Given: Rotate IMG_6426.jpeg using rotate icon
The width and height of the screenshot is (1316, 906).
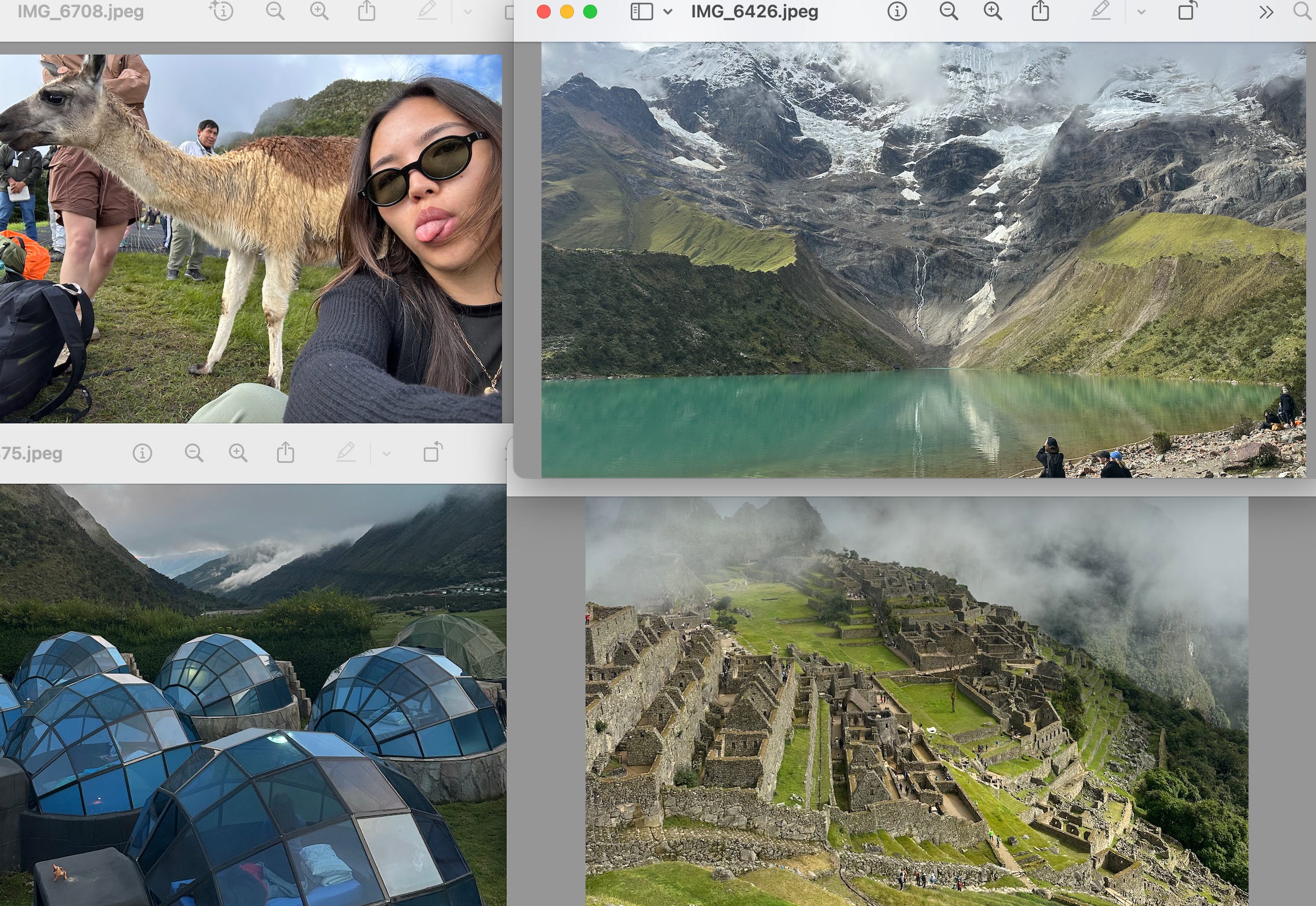Looking at the screenshot, I should (1187, 12).
